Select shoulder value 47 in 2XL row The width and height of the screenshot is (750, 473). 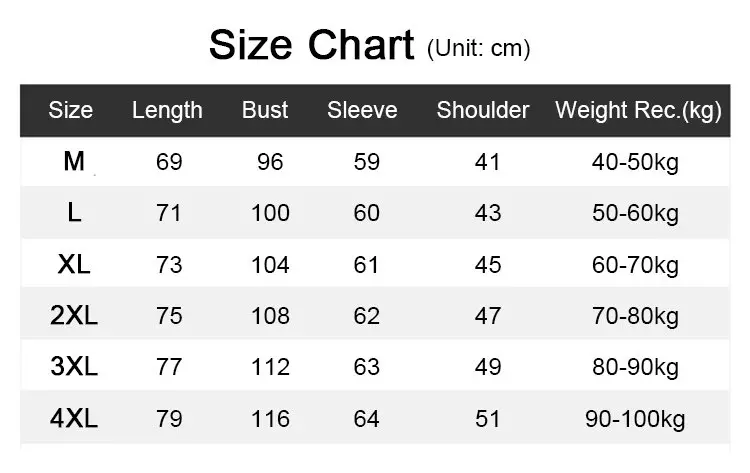pos(488,316)
